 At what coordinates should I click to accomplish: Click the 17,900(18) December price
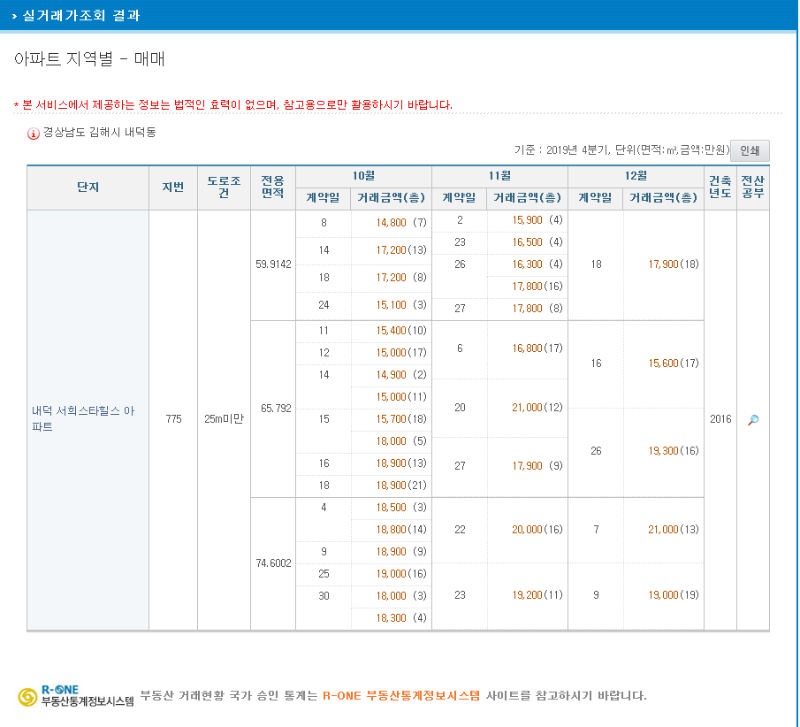point(673,264)
